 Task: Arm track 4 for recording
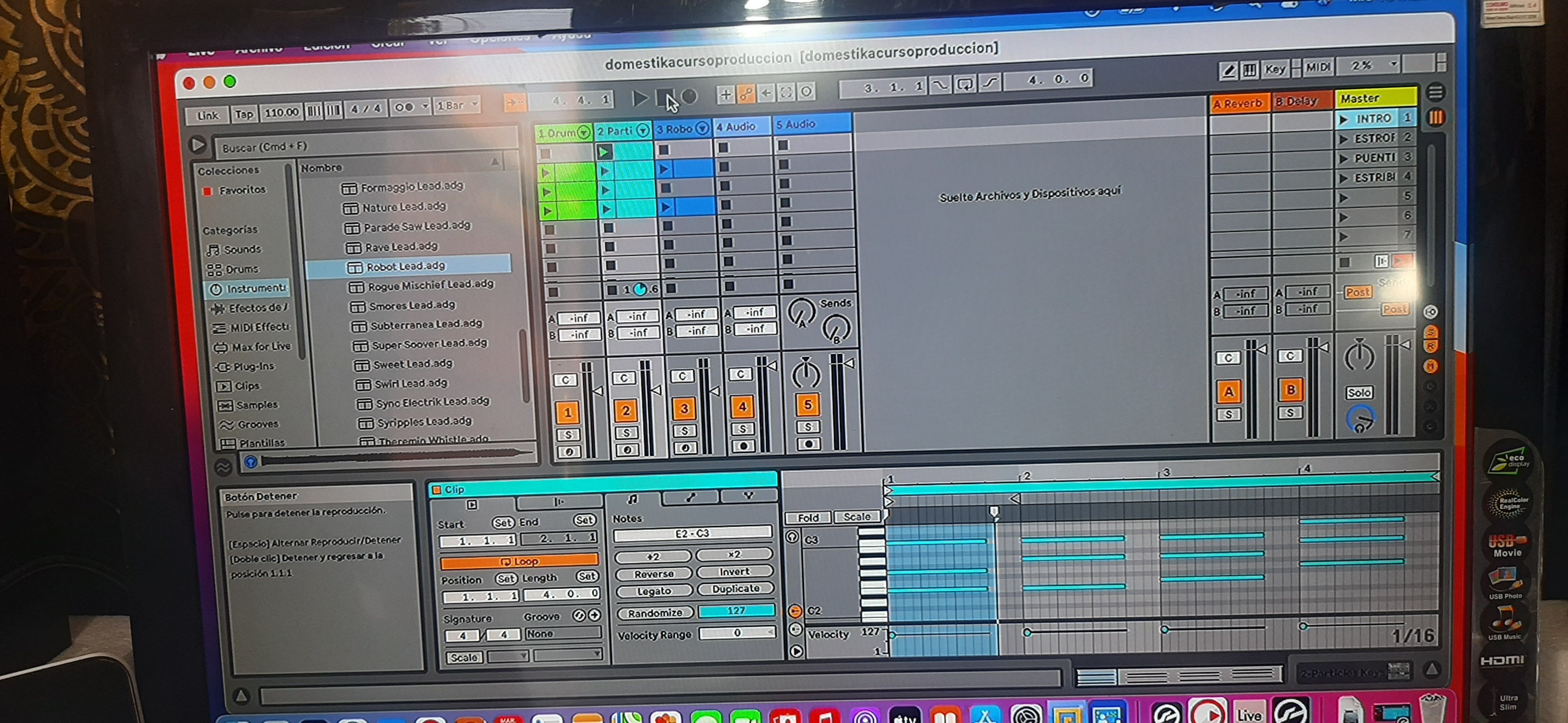tap(744, 446)
